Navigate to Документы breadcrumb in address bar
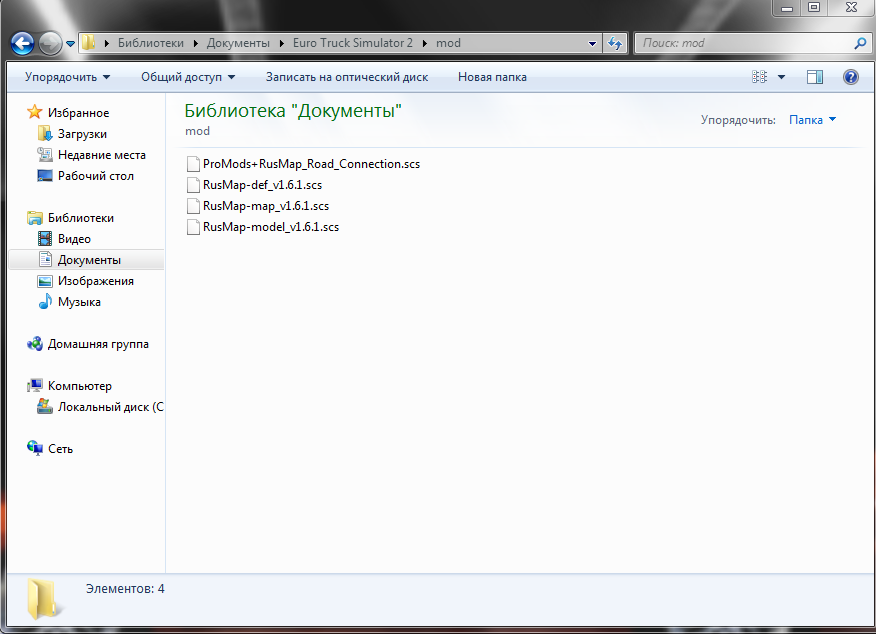The image size is (876, 634). [238, 43]
